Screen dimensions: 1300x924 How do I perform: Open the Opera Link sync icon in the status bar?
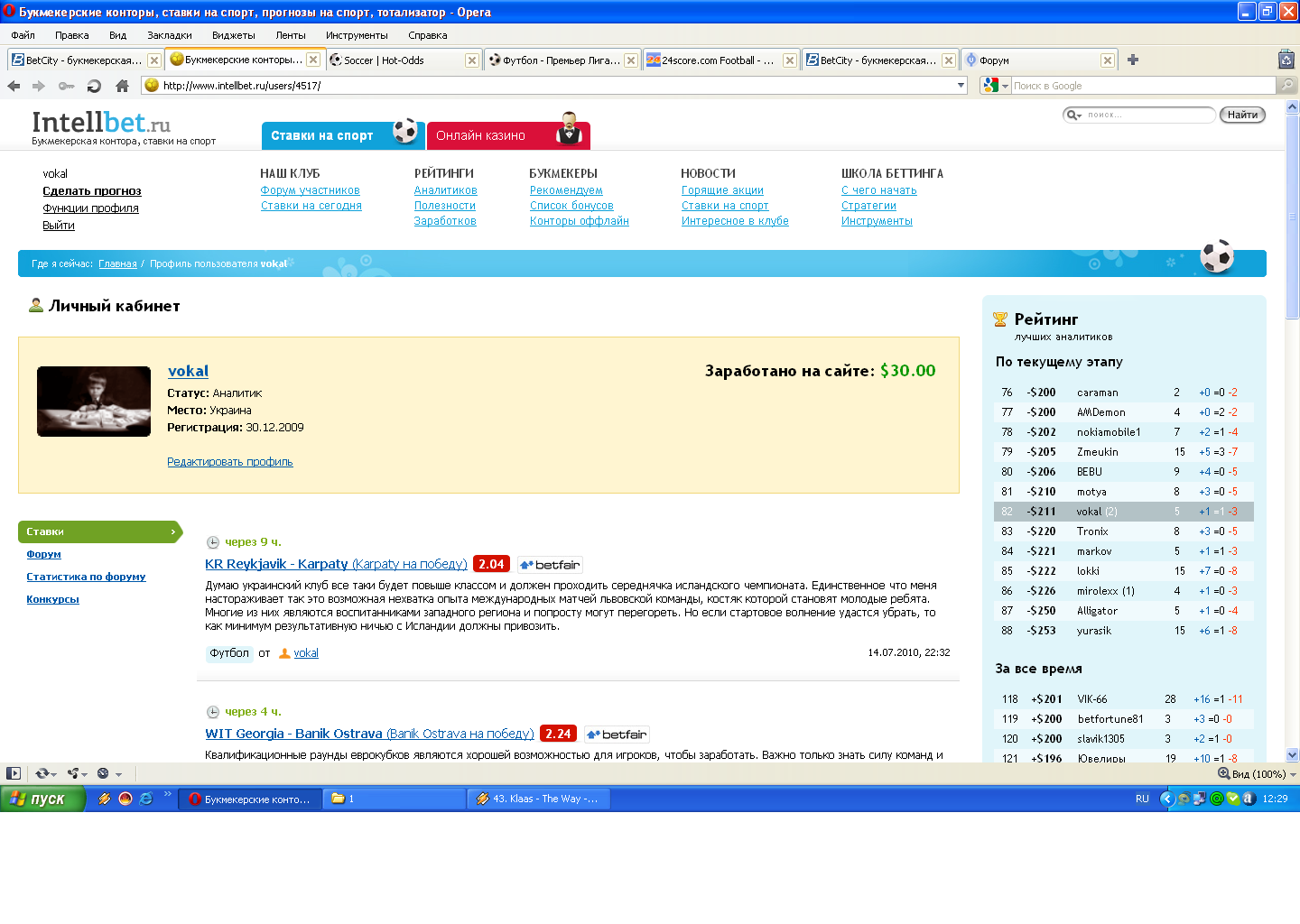tap(44, 773)
